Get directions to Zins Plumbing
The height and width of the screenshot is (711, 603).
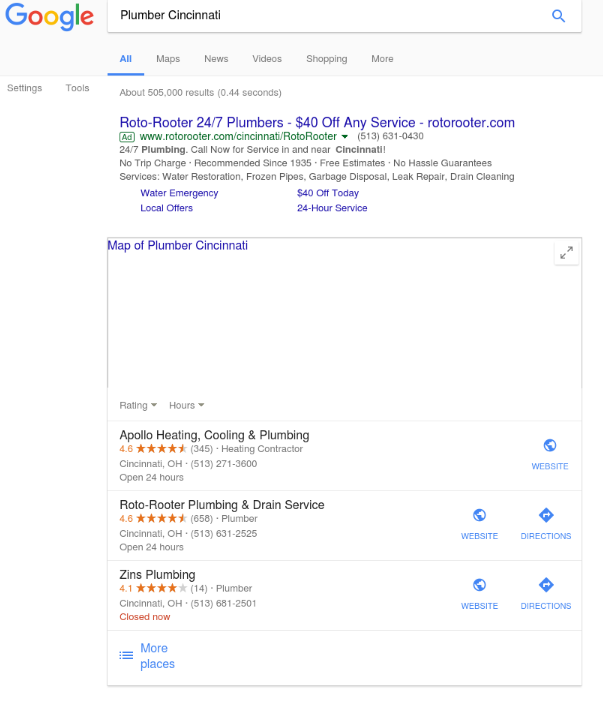coord(546,585)
